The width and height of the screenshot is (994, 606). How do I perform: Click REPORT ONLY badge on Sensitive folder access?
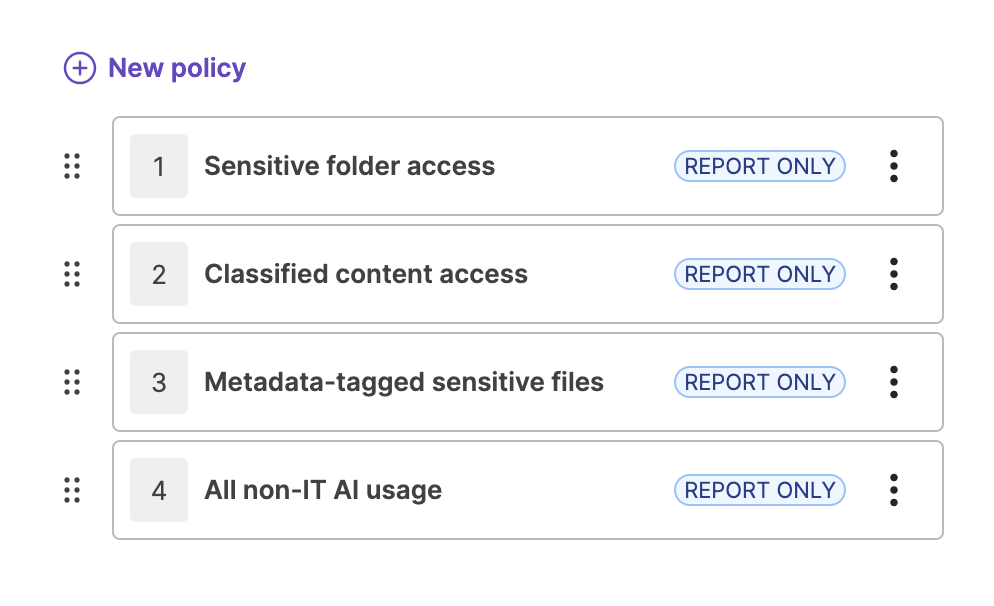click(x=759, y=166)
